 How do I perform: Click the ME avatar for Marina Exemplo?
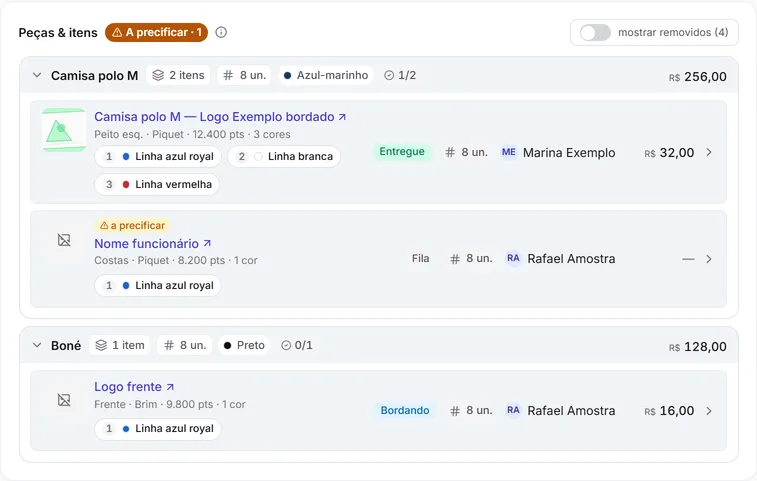point(508,152)
